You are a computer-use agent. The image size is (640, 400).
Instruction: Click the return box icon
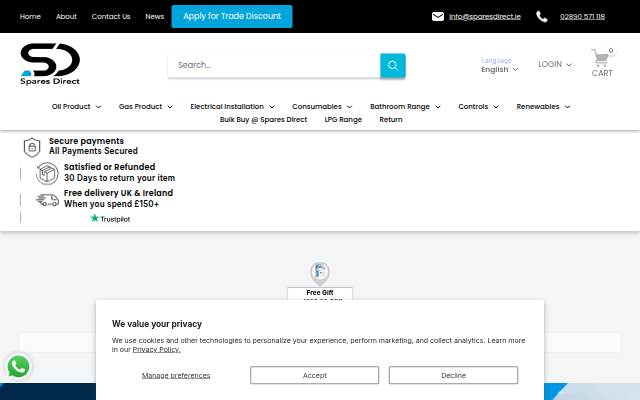(47, 173)
